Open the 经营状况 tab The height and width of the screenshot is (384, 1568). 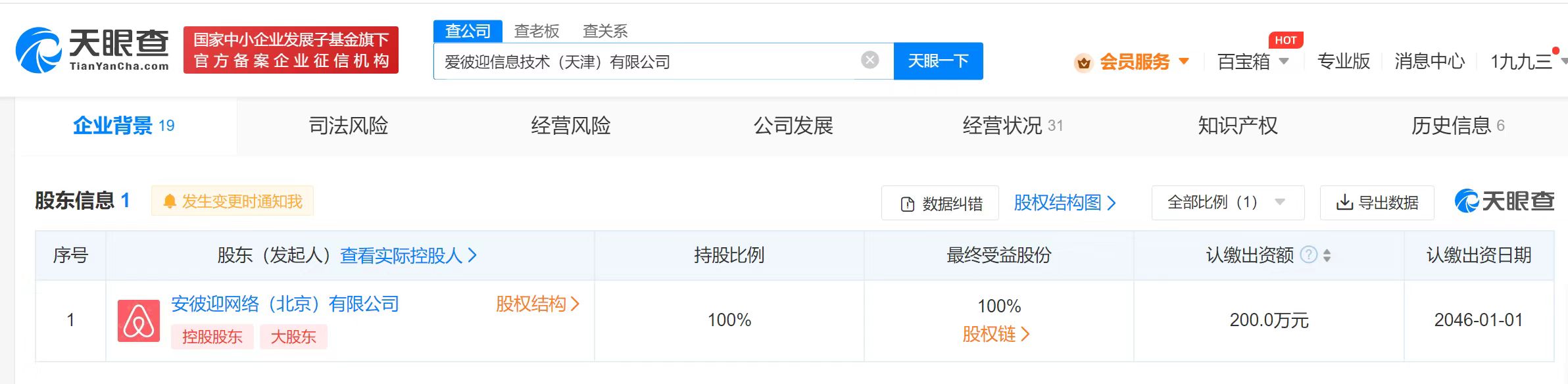[x=1013, y=126]
